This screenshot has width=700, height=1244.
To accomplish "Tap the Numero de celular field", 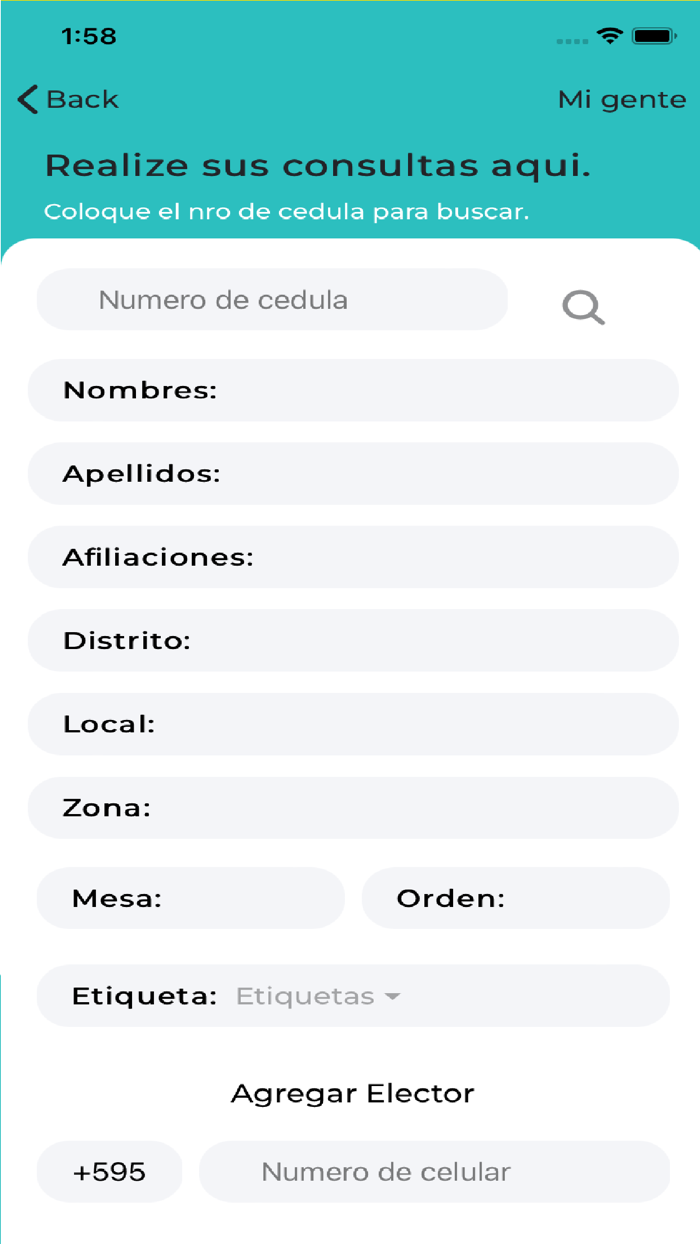I will [434, 1172].
